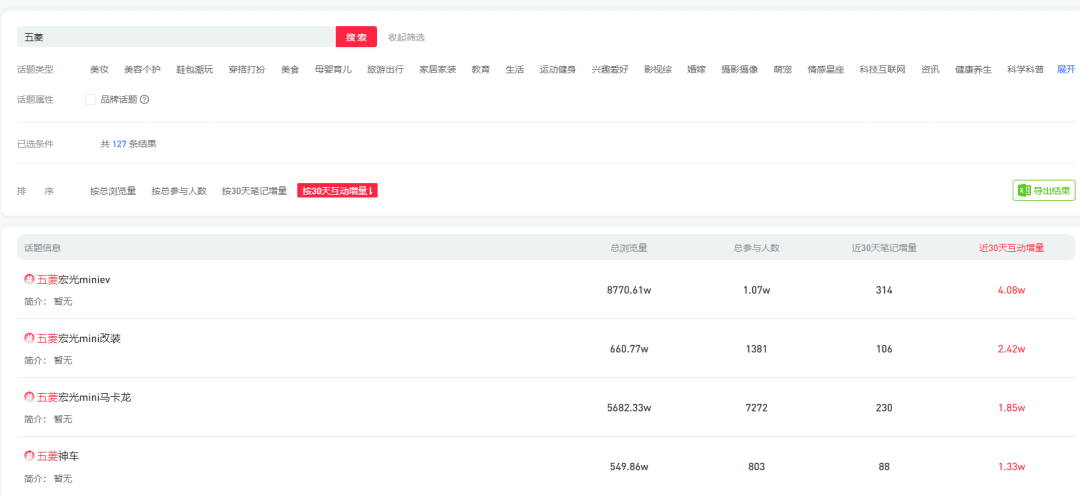Filter by 美妆 topic type

pos(99,70)
